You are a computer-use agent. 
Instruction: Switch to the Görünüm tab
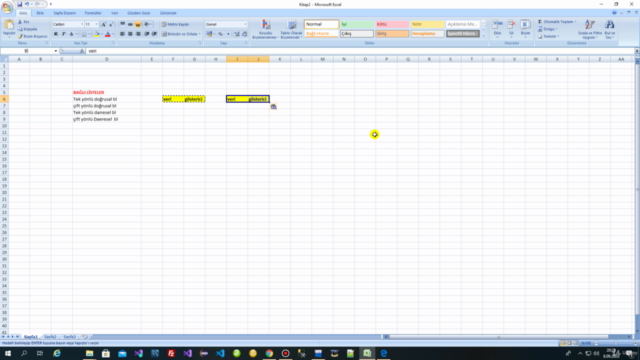pos(168,13)
